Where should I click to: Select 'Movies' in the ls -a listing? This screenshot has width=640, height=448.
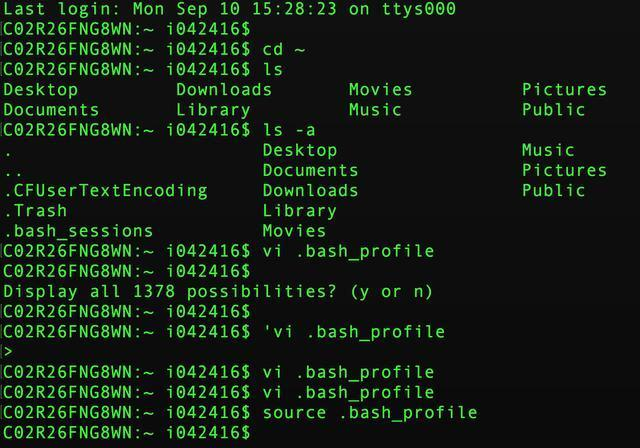(x=294, y=231)
